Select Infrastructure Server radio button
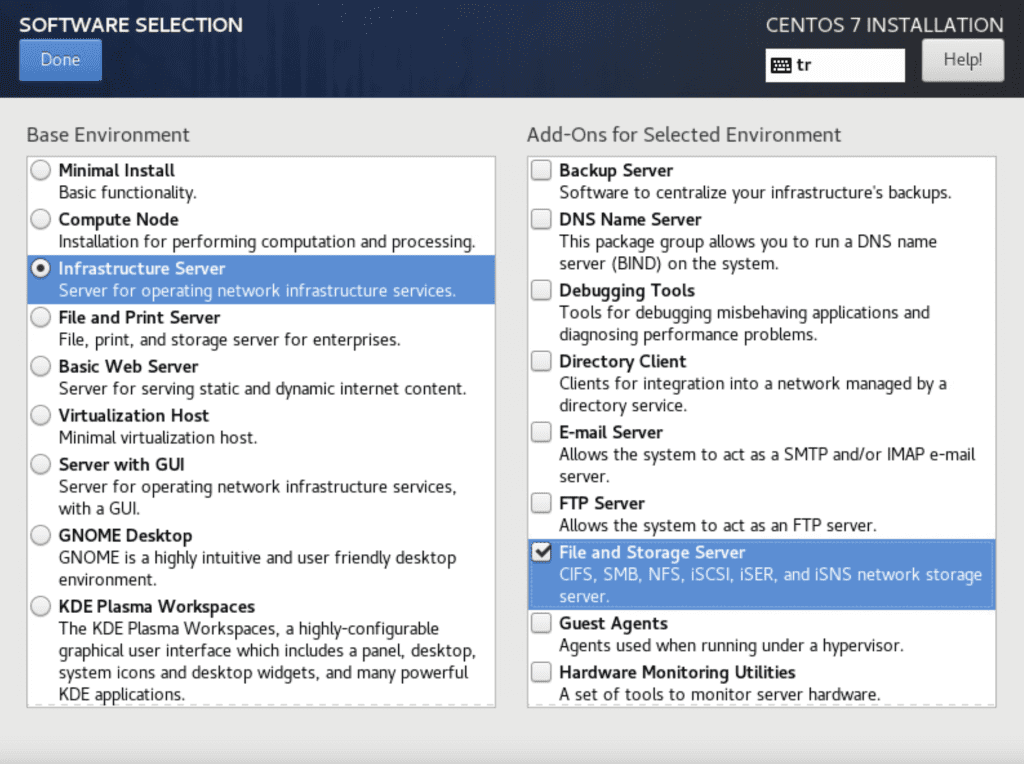 pyautogui.click(x=40, y=268)
